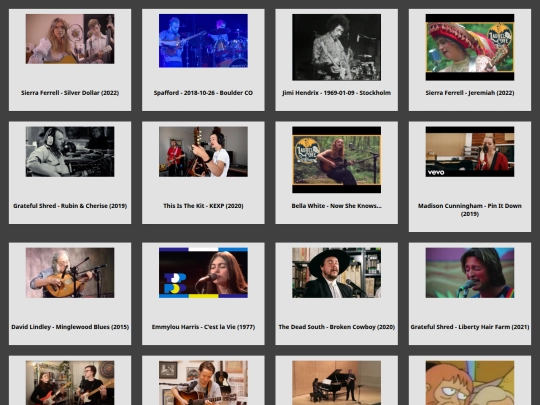
Task: Click title 'Emmylou Harris - C'est la Vie (1977)'
Action: (203, 327)
